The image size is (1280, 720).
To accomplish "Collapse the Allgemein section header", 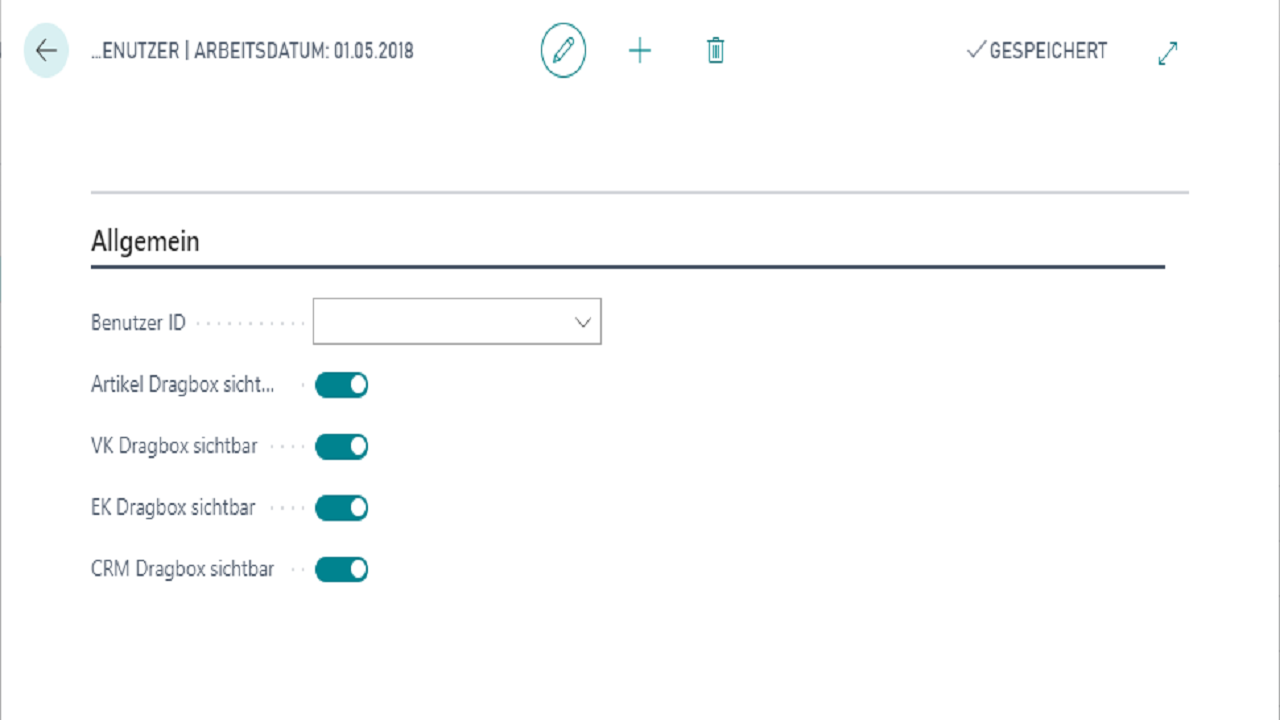I will point(145,241).
